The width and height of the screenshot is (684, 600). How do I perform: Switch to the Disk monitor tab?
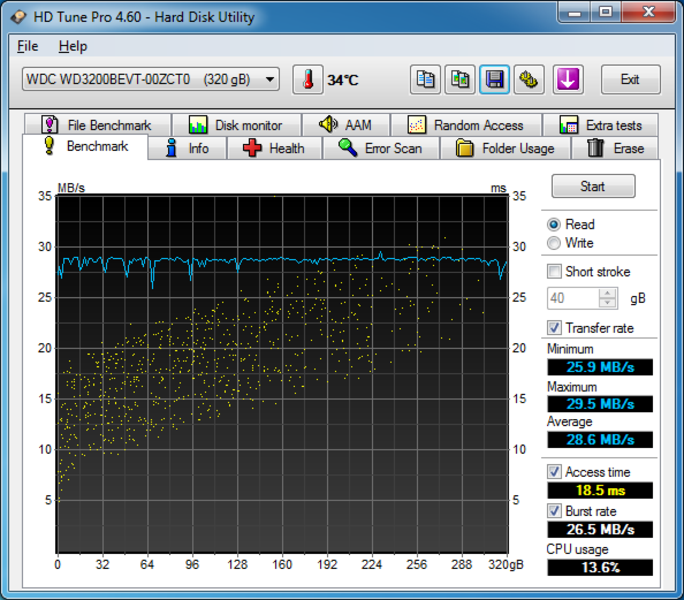[235, 125]
